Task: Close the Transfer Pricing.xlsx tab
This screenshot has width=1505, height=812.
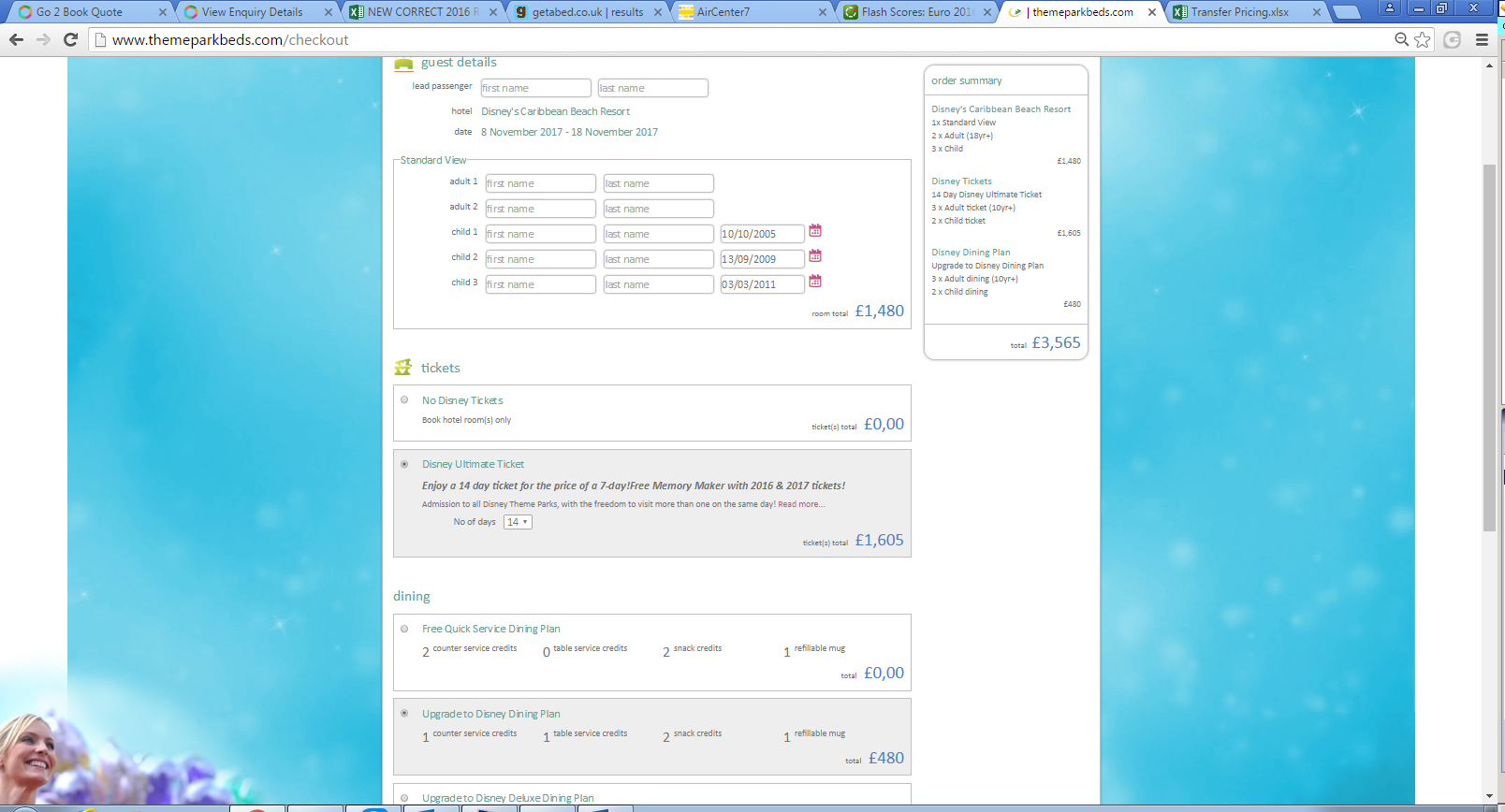Action: point(1317,12)
